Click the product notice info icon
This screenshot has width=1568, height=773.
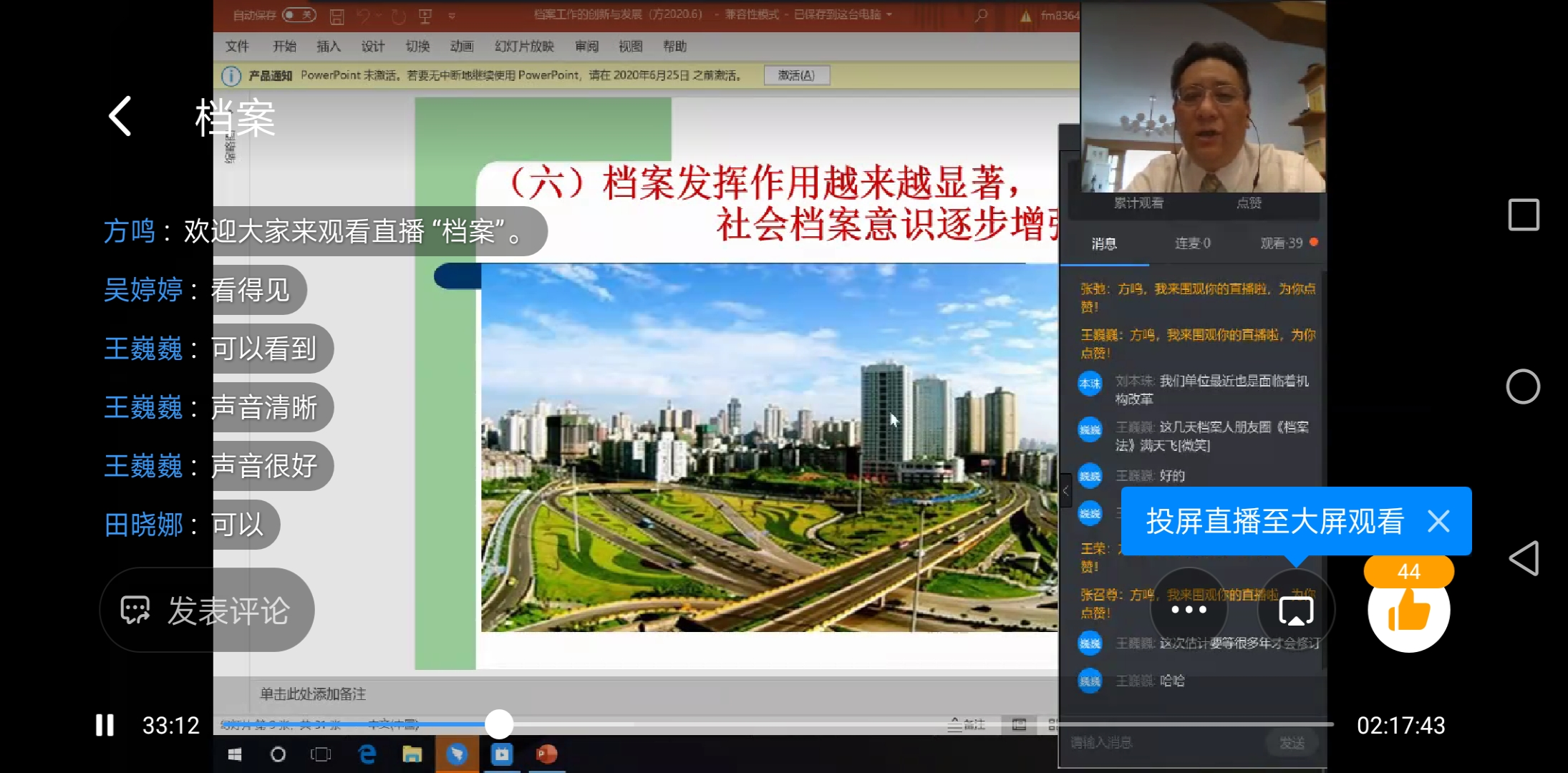[231, 75]
